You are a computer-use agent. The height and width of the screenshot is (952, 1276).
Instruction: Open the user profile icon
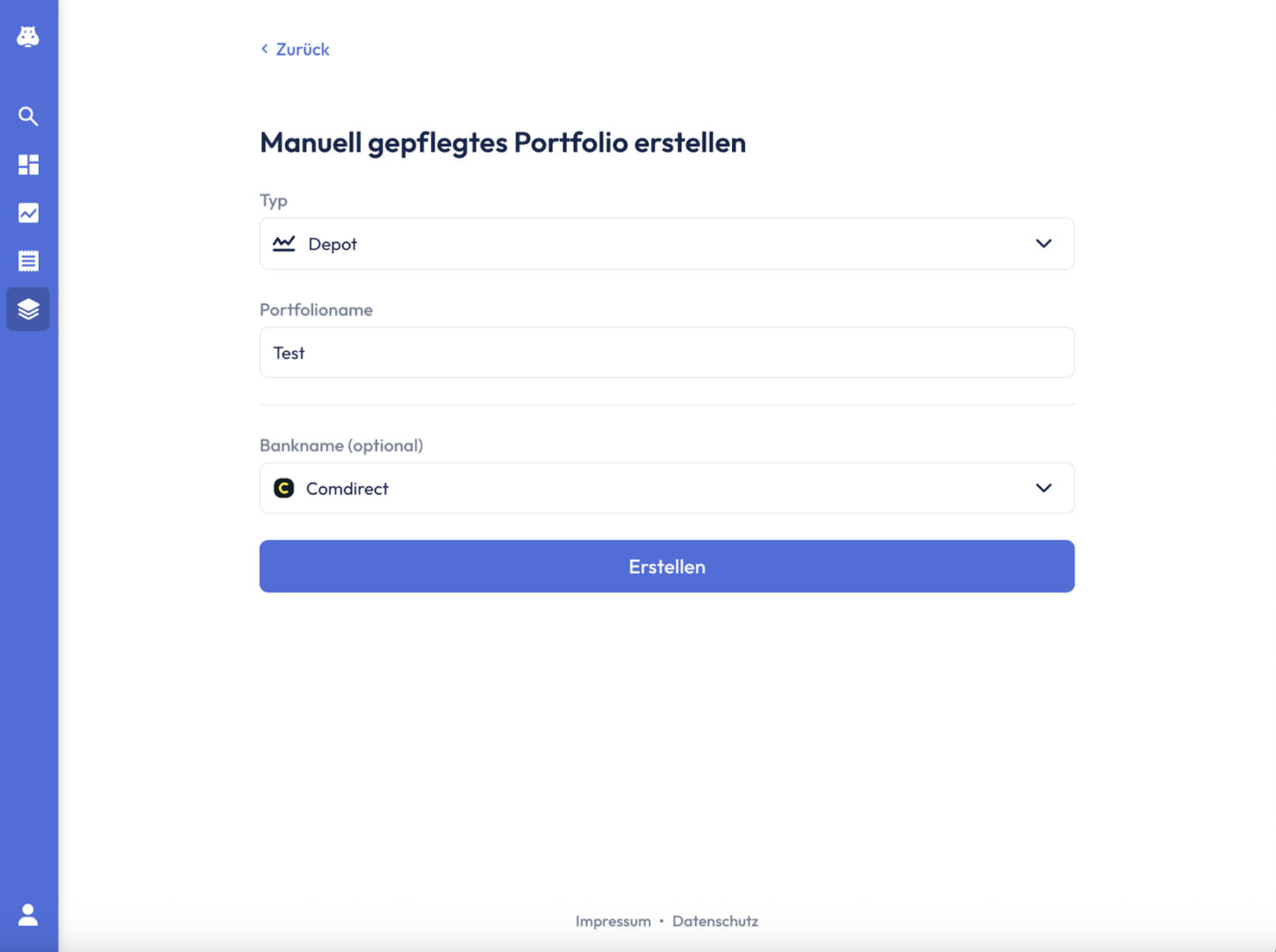click(x=28, y=915)
